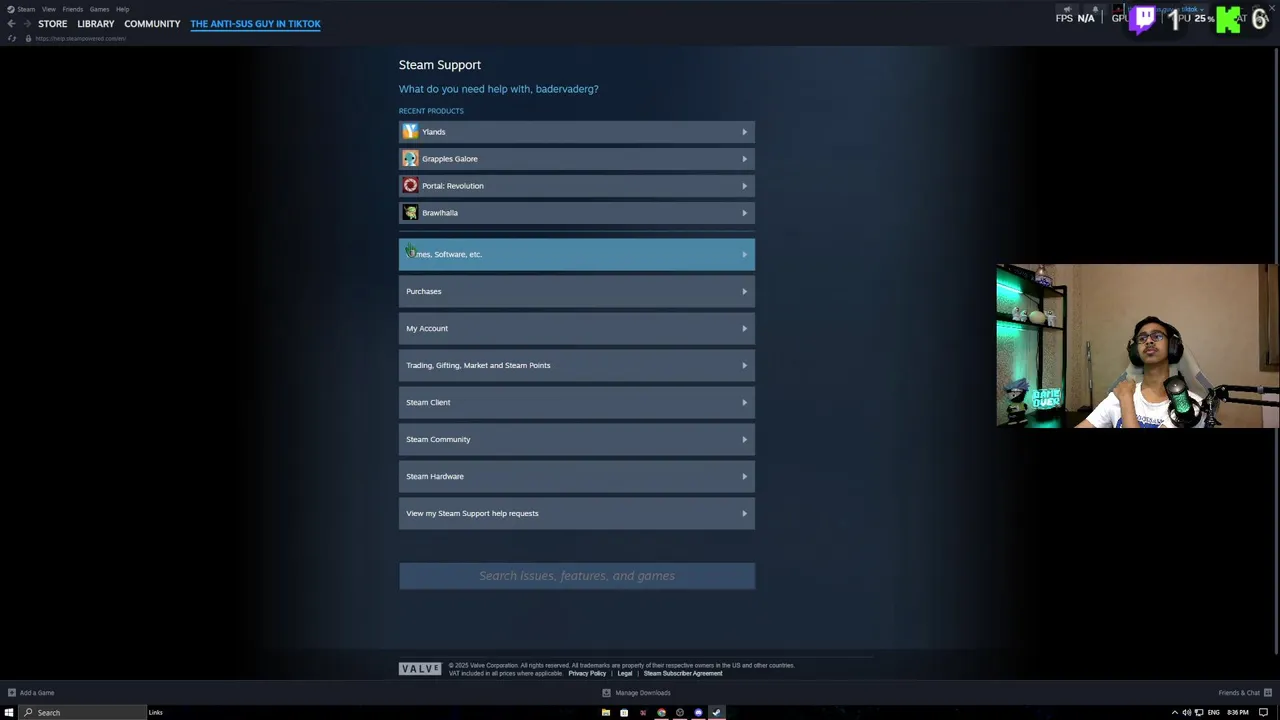Open File Explorer from taskbar
1280x720 pixels.
point(605,712)
